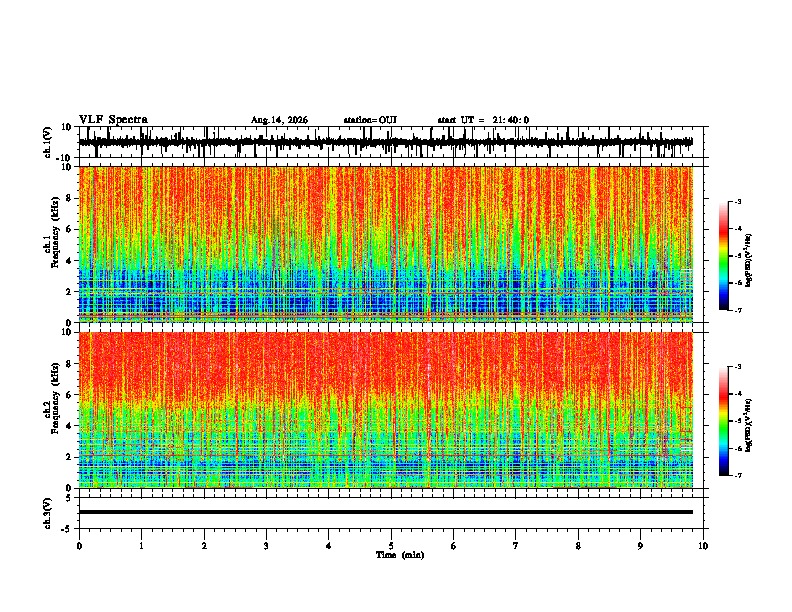792x612 pixels.
Task: Click tick label "7" on time axis
Action: (516, 546)
